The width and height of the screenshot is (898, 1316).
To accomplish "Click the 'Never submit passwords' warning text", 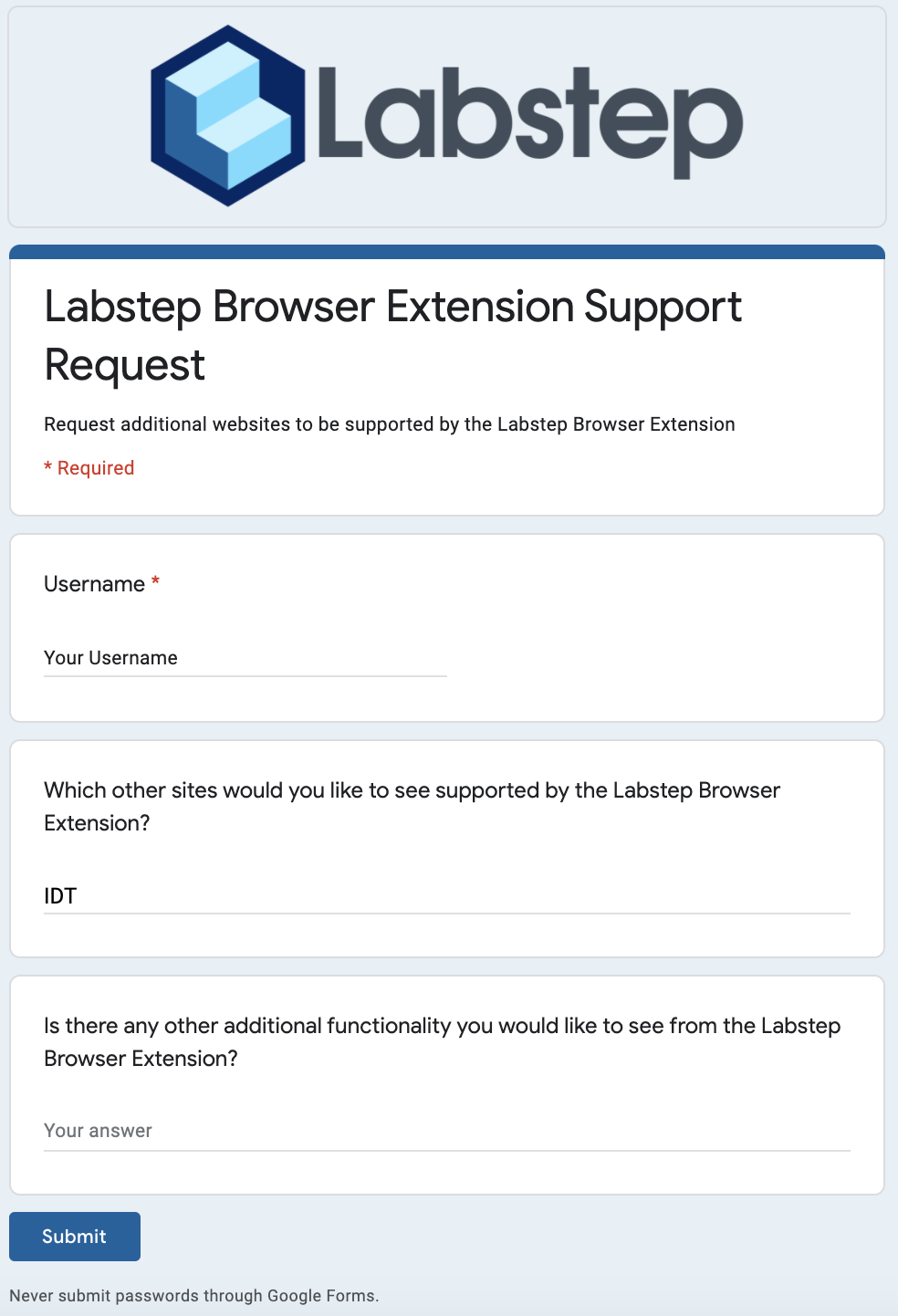I will click(x=193, y=1296).
